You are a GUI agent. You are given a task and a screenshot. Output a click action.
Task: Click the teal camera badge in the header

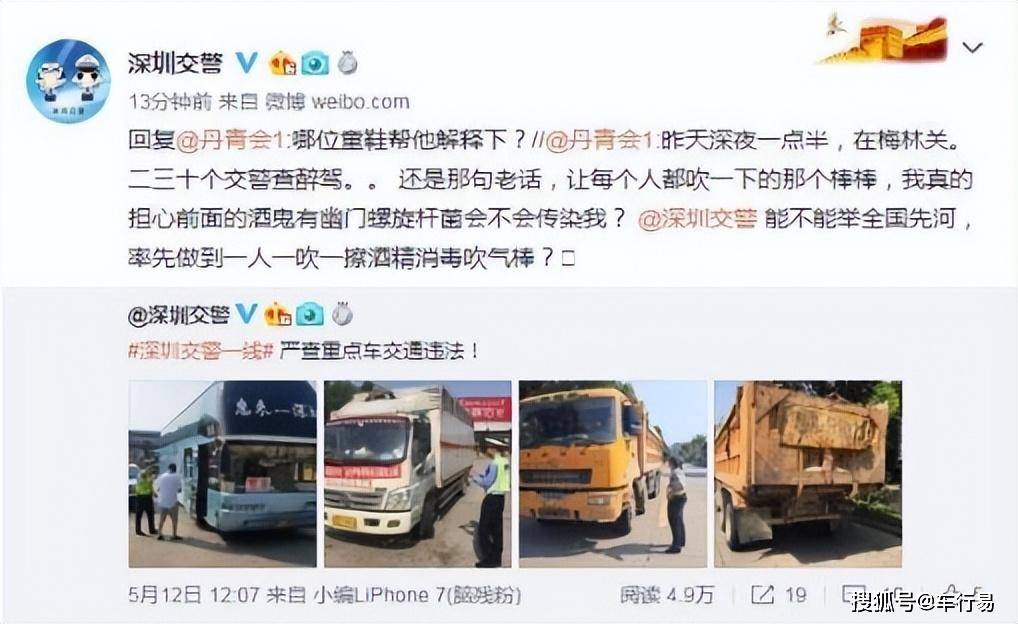pyautogui.click(x=315, y=63)
